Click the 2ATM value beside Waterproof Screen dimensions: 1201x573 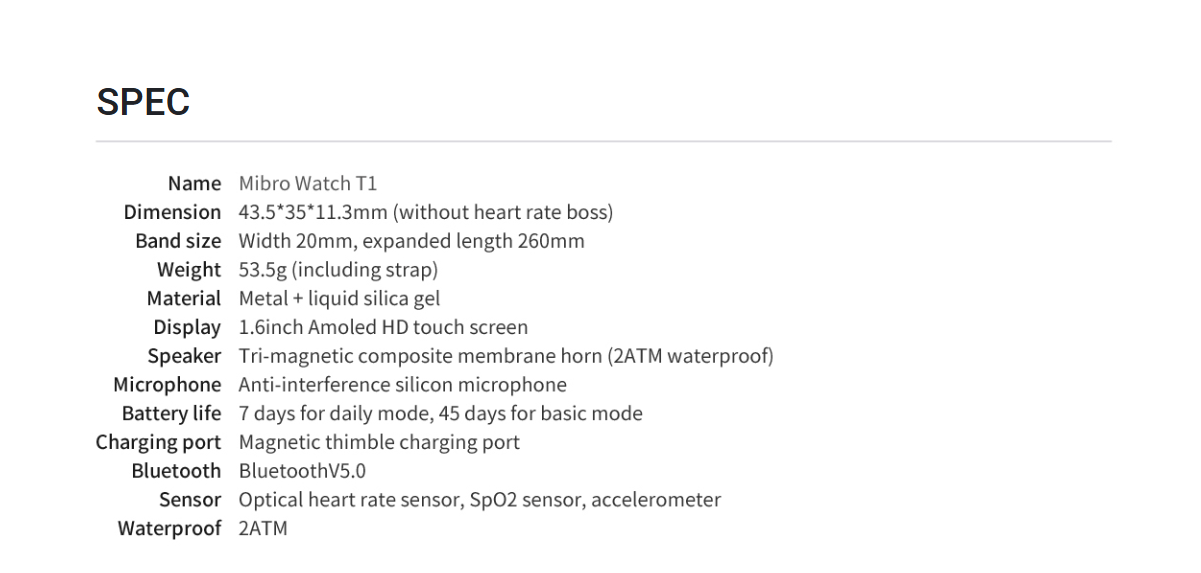263,529
